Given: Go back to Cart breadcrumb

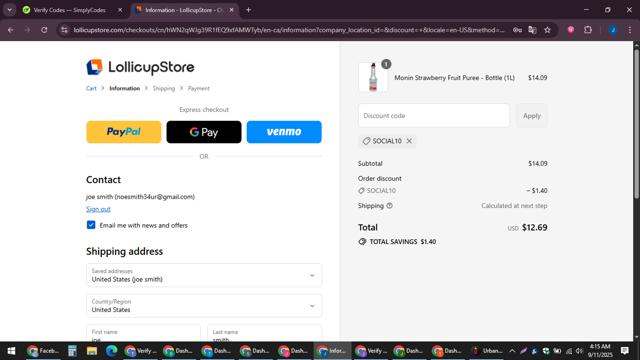Looking at the screenshot, I should 91,88.
